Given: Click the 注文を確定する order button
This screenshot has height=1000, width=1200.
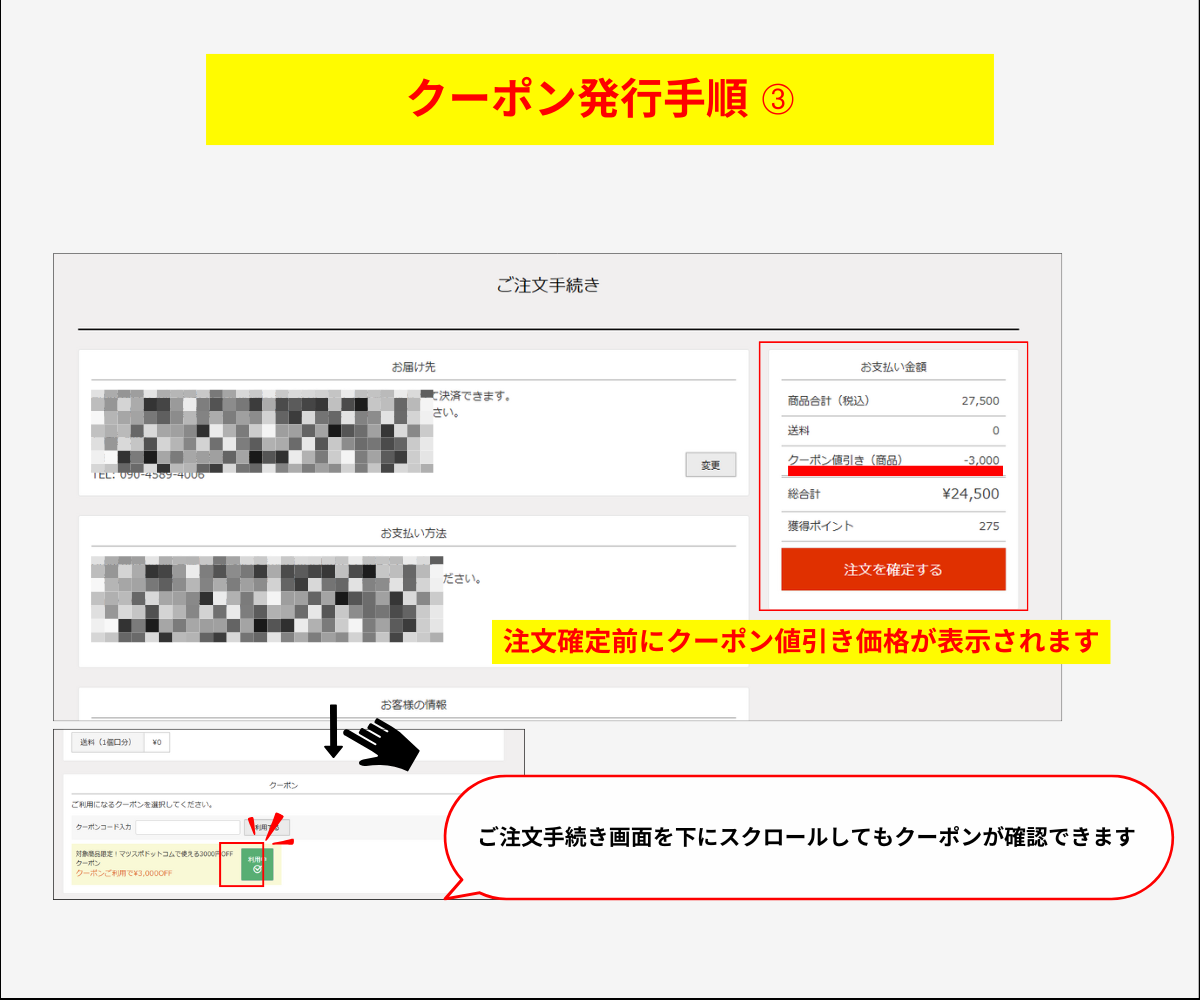Looking at the screenshot, I should (893, 570).
